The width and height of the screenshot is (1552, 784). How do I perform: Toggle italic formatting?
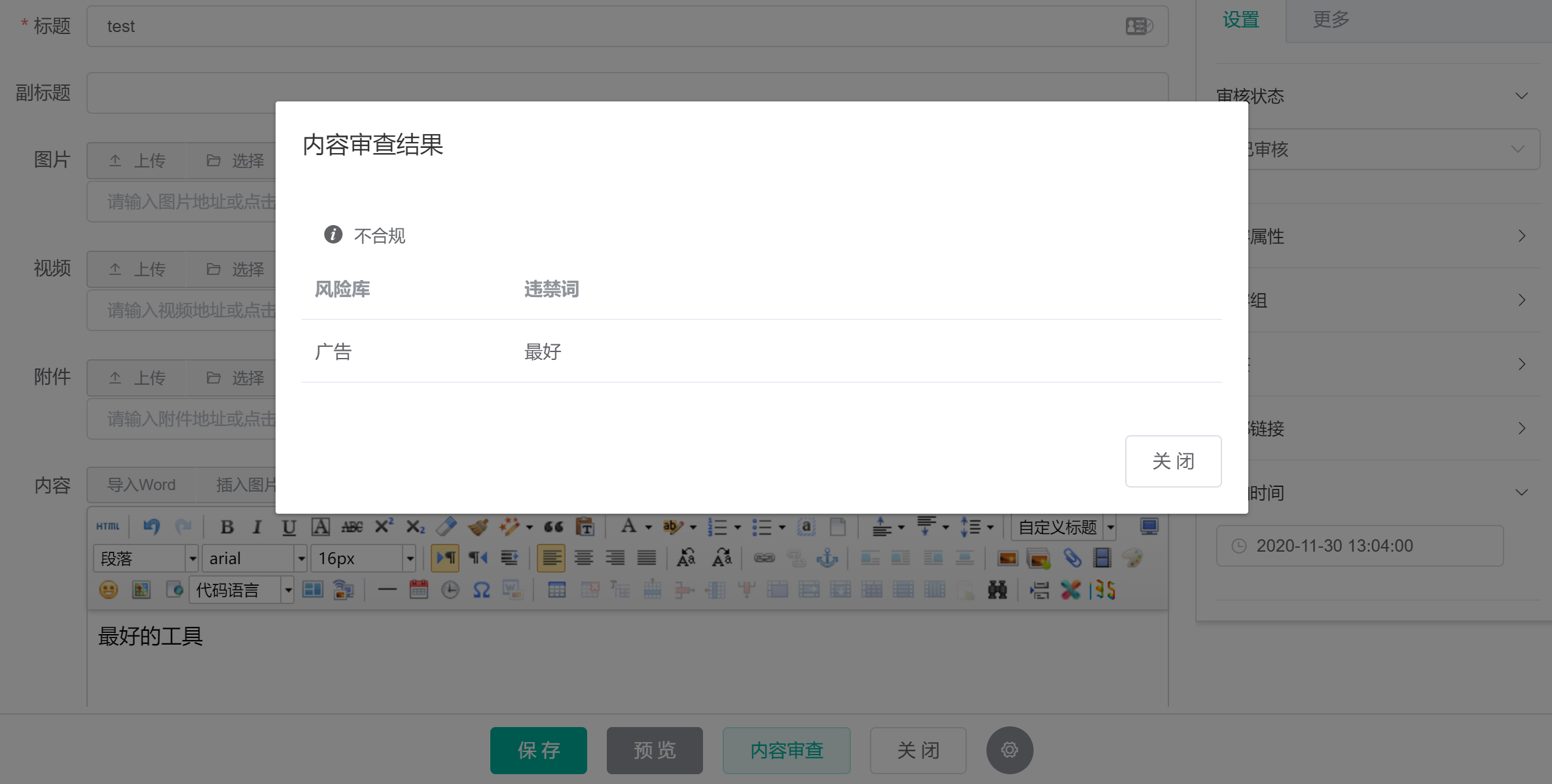pyautogui.click(x=257, y=526)
